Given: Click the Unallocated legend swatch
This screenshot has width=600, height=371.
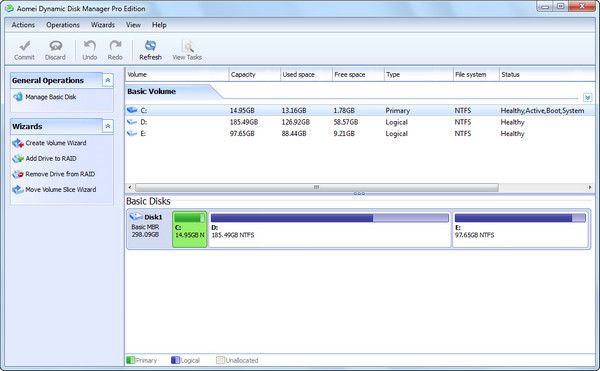Looking at the screenshot, I should [x=220, y=360].
